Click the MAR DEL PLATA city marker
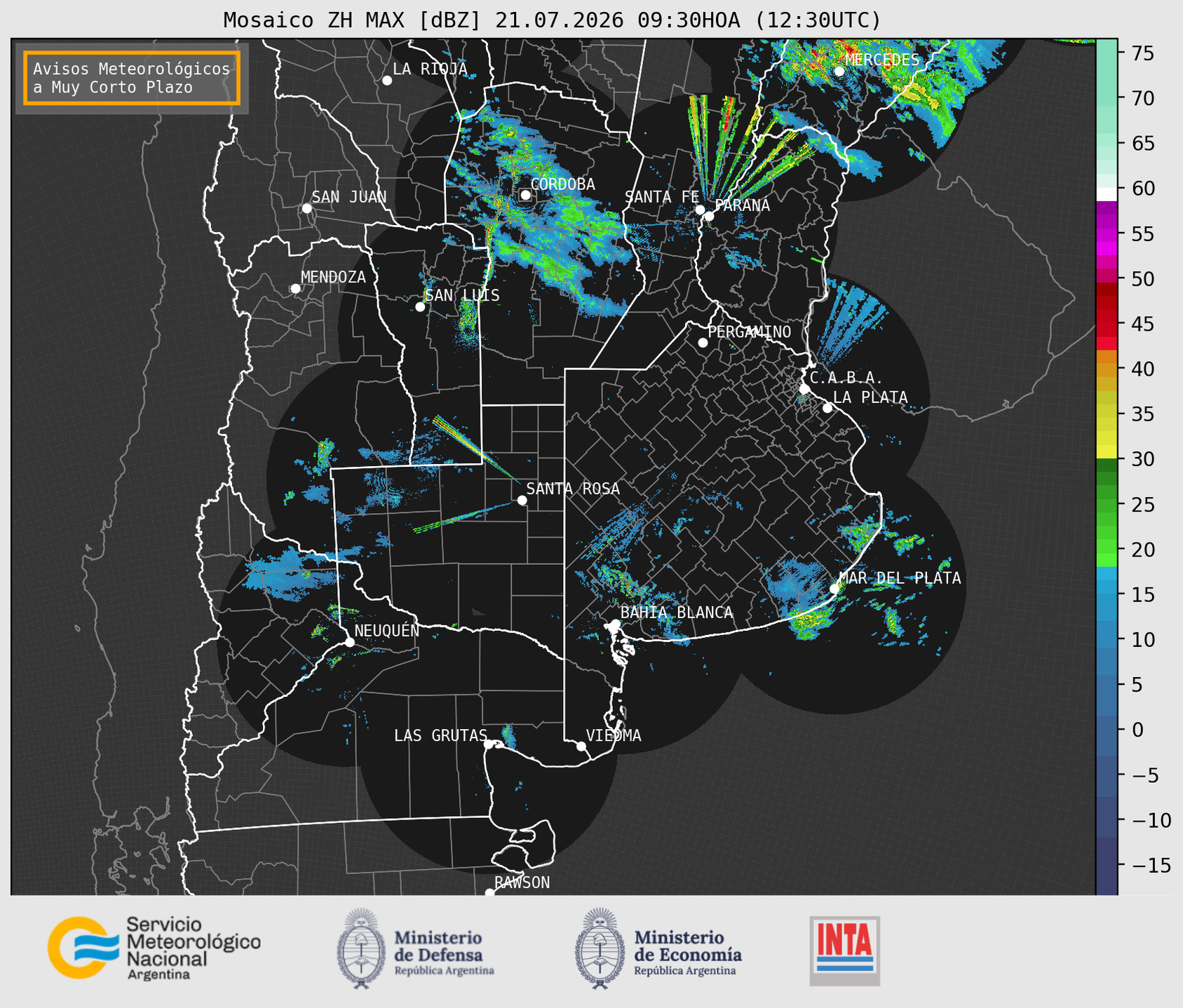 tap(834, 588)
